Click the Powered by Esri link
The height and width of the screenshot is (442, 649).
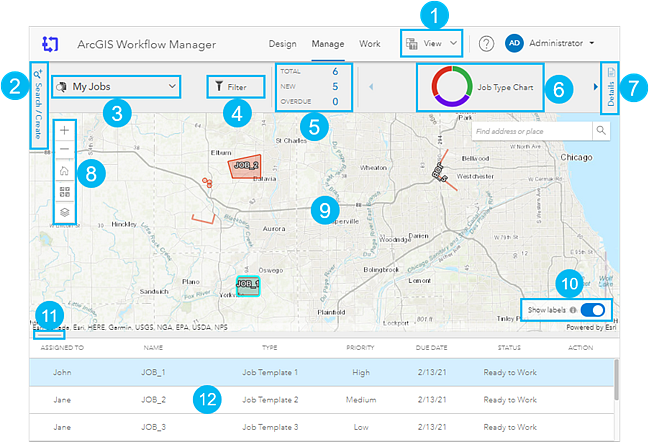[591, 327]
